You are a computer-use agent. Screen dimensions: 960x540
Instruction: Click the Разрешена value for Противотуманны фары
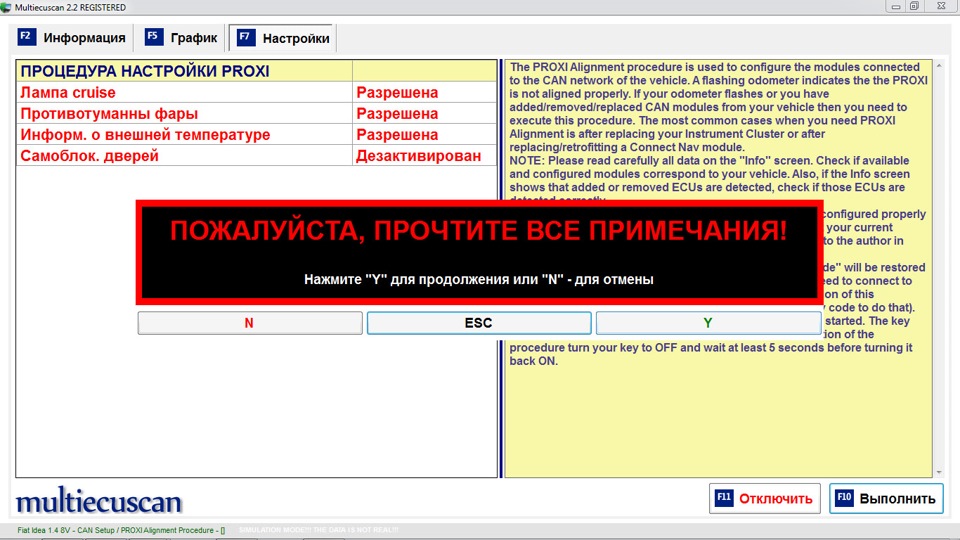point(397,113)
